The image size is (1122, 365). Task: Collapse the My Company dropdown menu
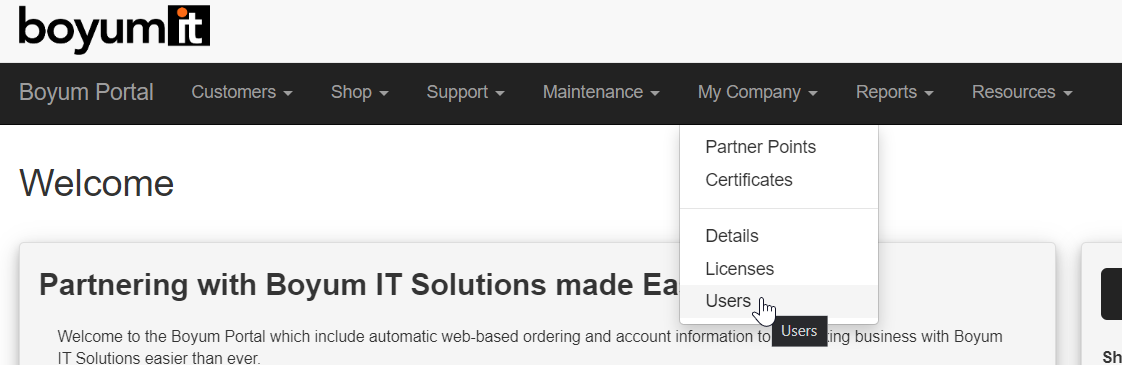point(757,92)
